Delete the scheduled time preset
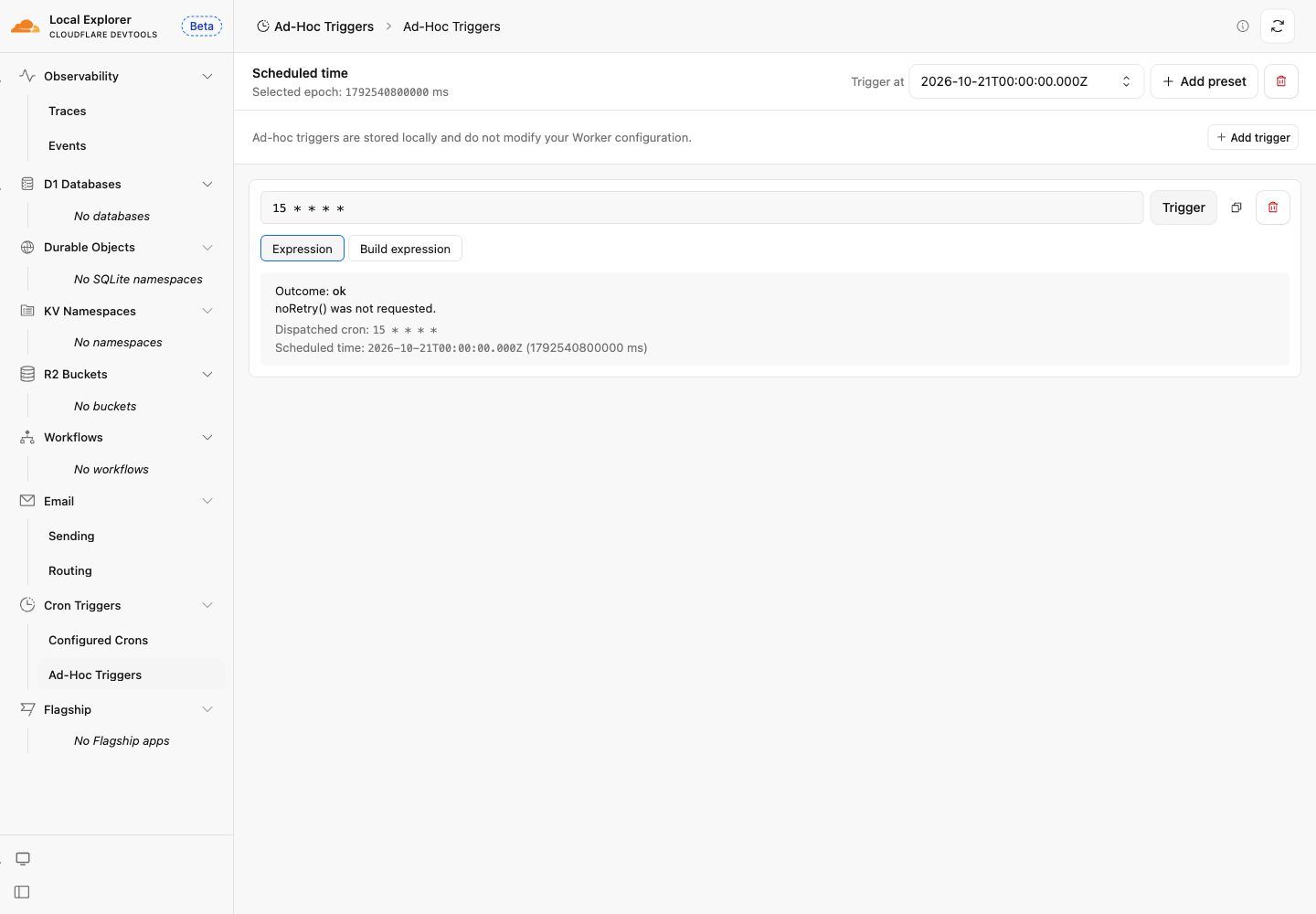 click(x=1281, y=81)
